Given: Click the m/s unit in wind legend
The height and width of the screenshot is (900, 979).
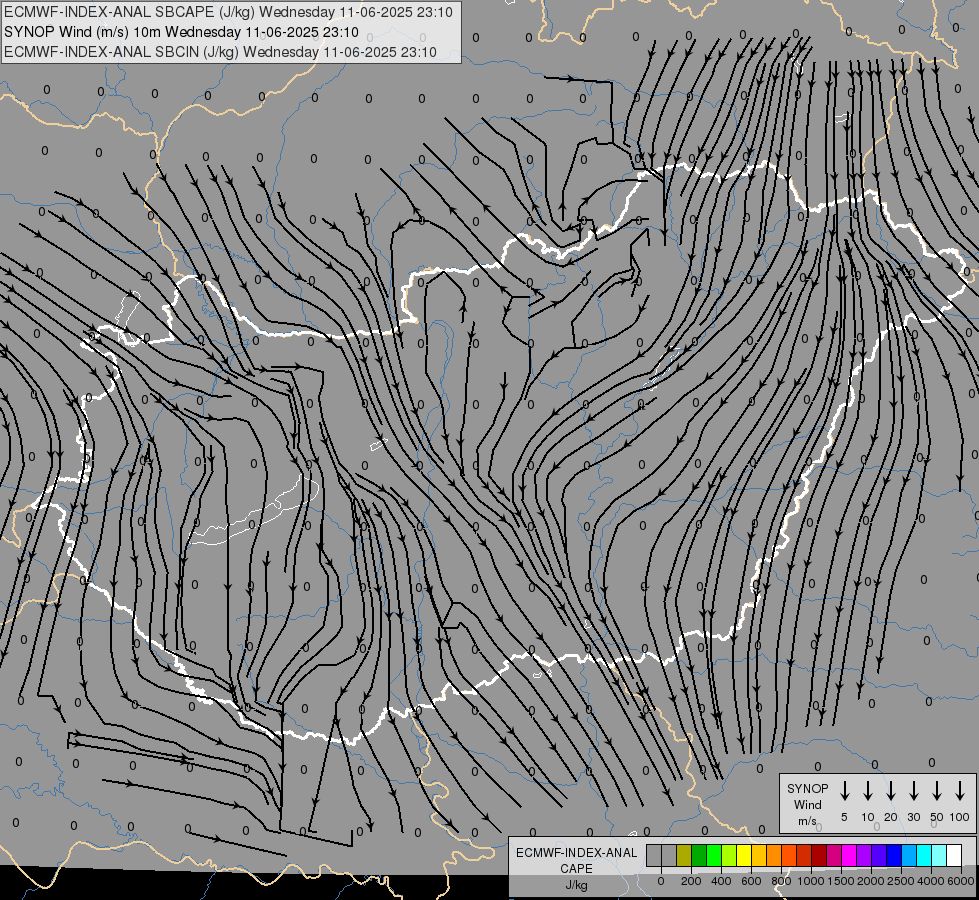Looking at the screenshot, I should click(807, 821).
